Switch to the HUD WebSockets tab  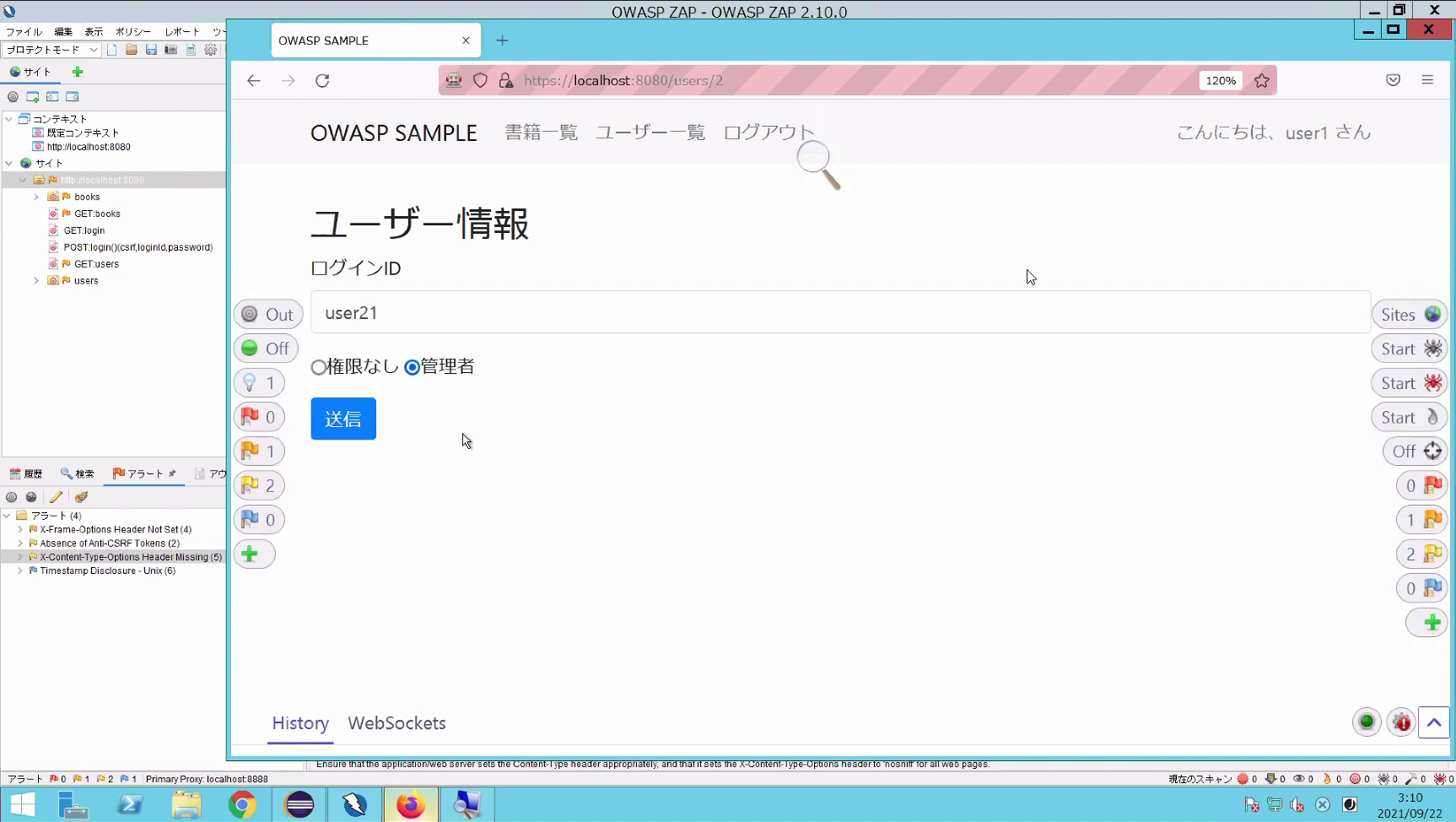pos(396,723)
